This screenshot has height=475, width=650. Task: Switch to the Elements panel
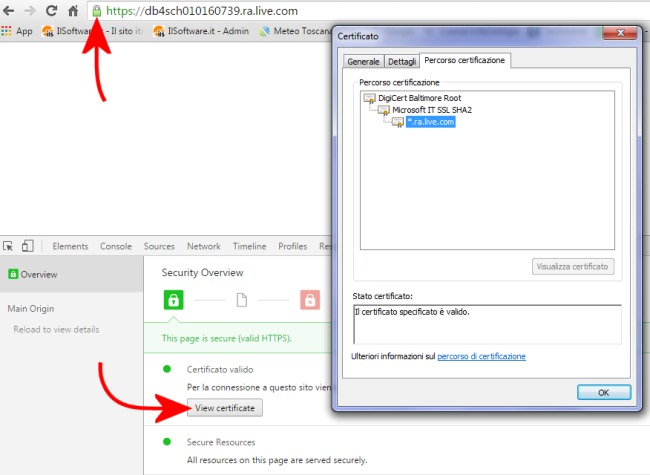(70, 246)
